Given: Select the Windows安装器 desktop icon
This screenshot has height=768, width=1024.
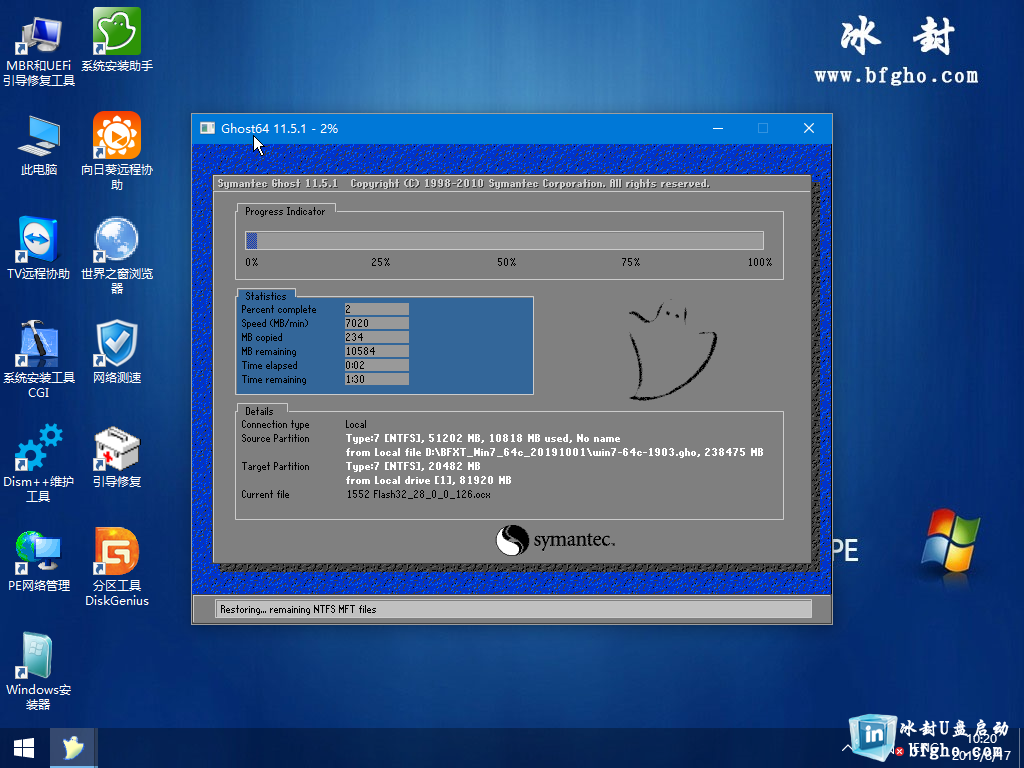Looking at the screenshot, I should pos(39,671).
